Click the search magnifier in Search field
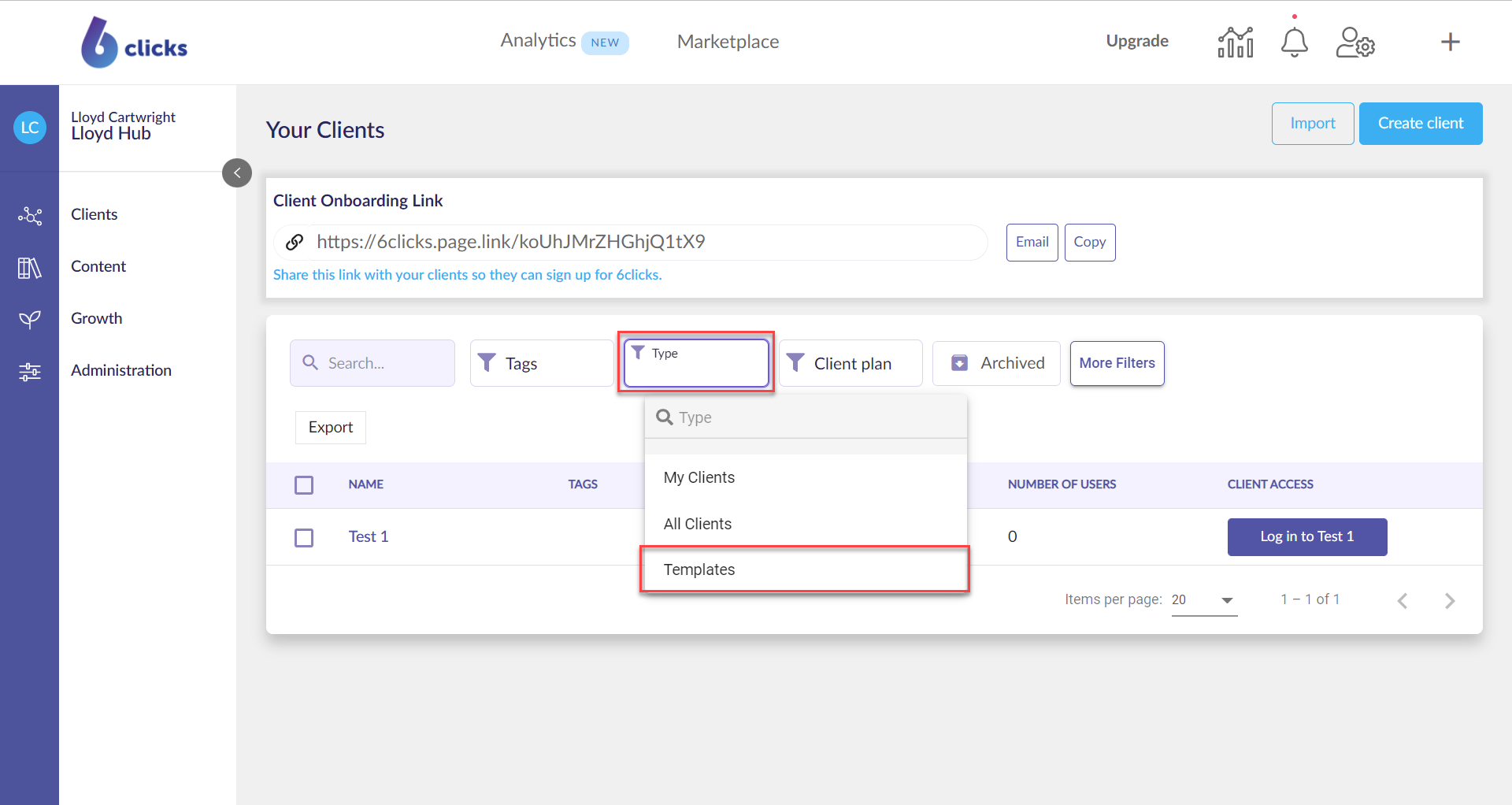The image size is (1512, 805). pos(310,362)
